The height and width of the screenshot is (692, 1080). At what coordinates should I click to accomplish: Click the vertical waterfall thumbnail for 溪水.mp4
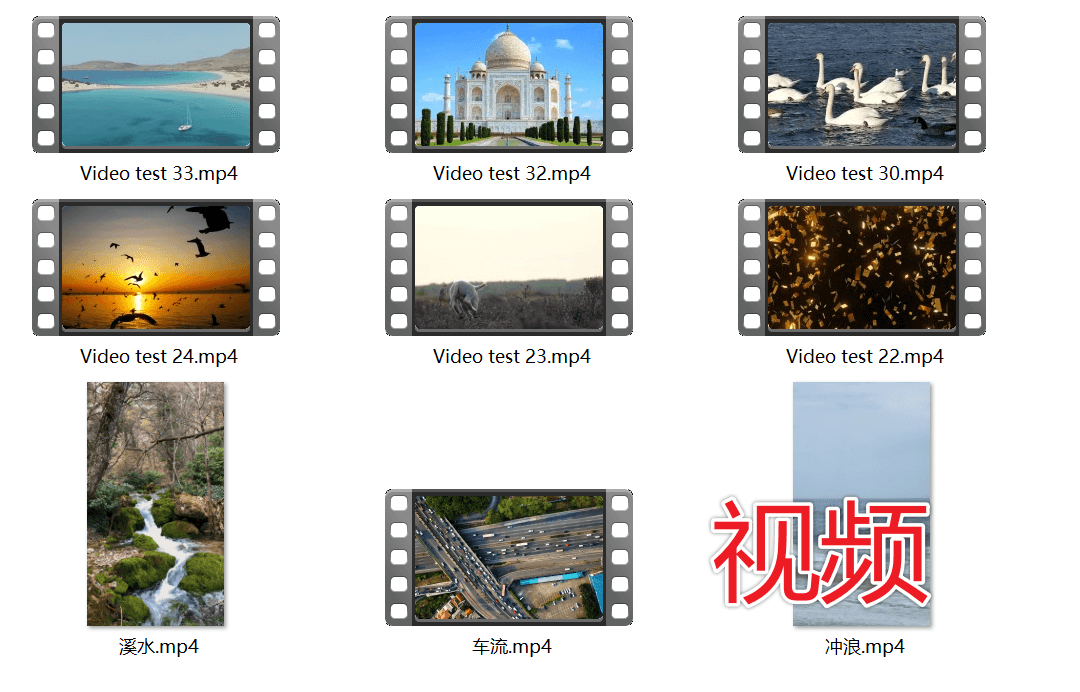click(157, 505)
